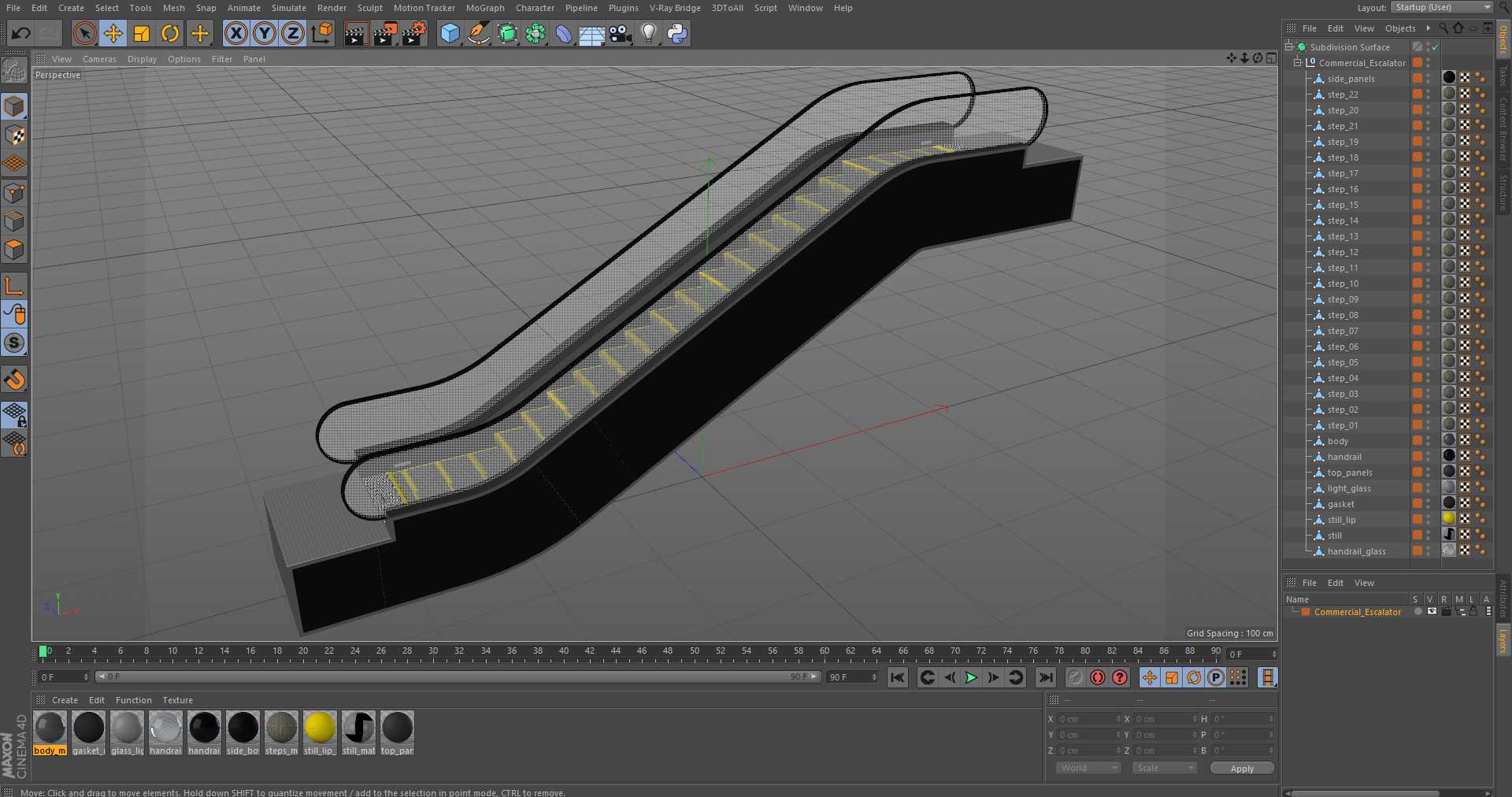The width and height of the screenshot is (1512, 797).
Task: Add a light object
Action: pos(649,33)
